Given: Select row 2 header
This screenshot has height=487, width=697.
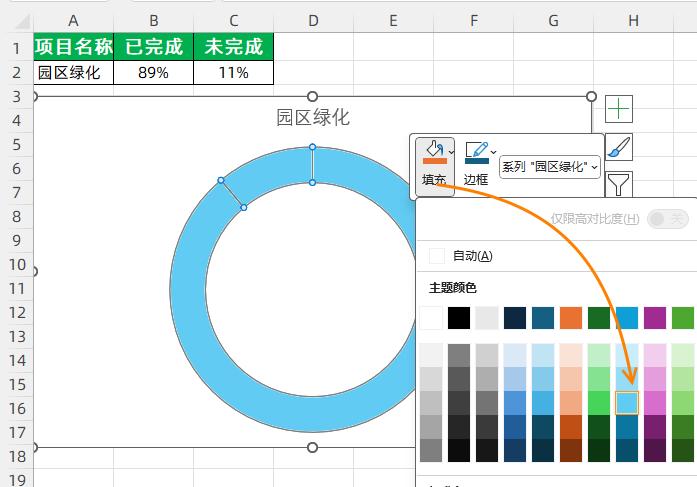Looking at the screenshot, I should coord(16,72).
